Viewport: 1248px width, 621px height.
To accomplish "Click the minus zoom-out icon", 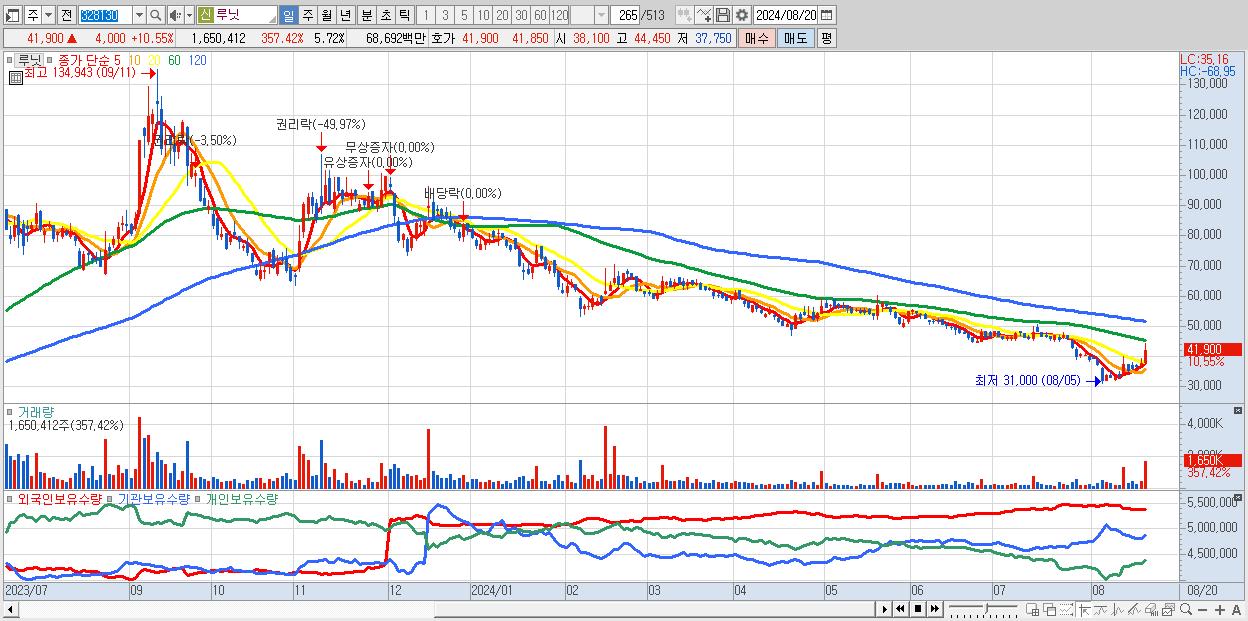I will pyautogui.click(x=1203, y=609).
